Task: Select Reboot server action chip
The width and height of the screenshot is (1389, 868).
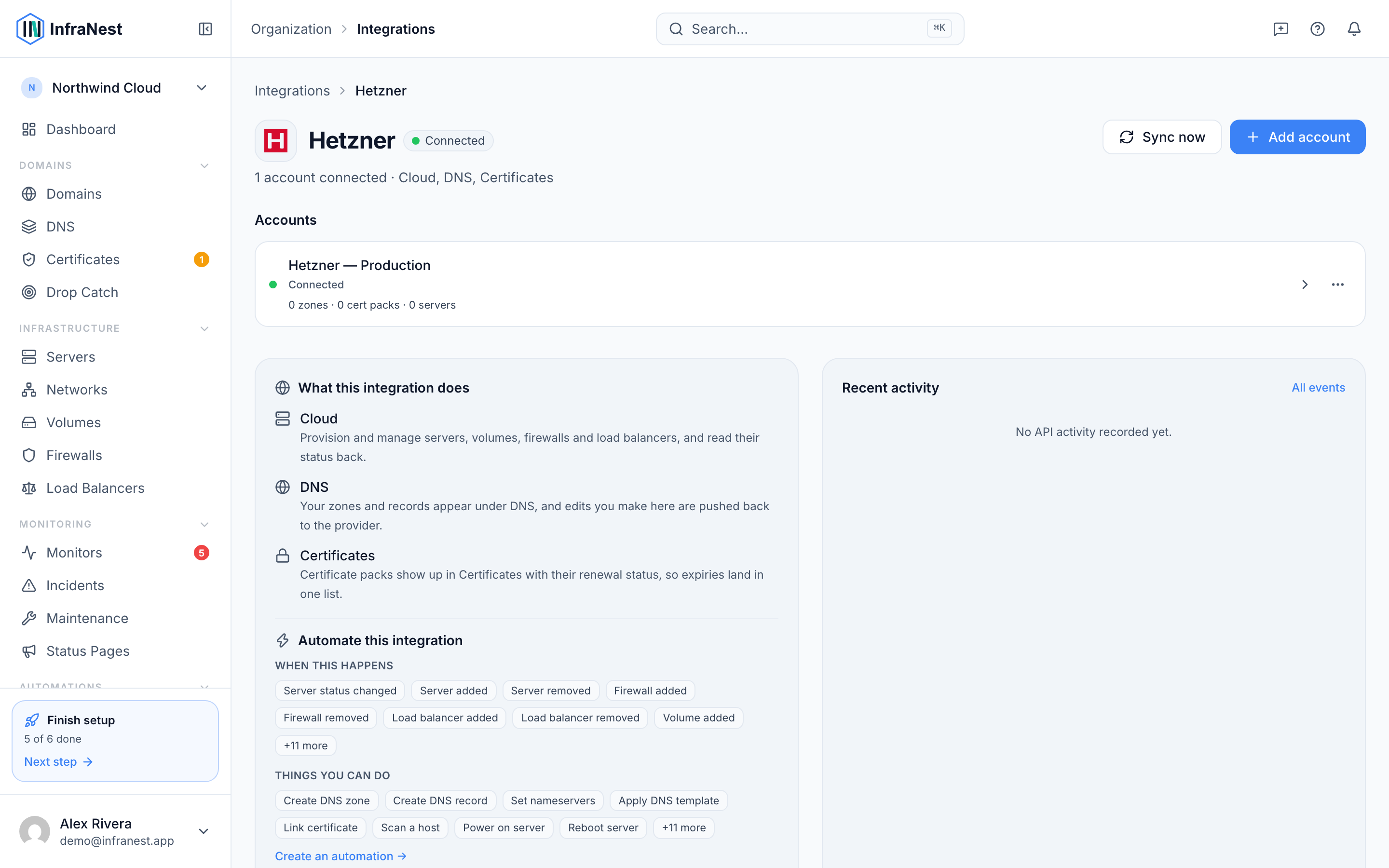Action: pos(603,828)
